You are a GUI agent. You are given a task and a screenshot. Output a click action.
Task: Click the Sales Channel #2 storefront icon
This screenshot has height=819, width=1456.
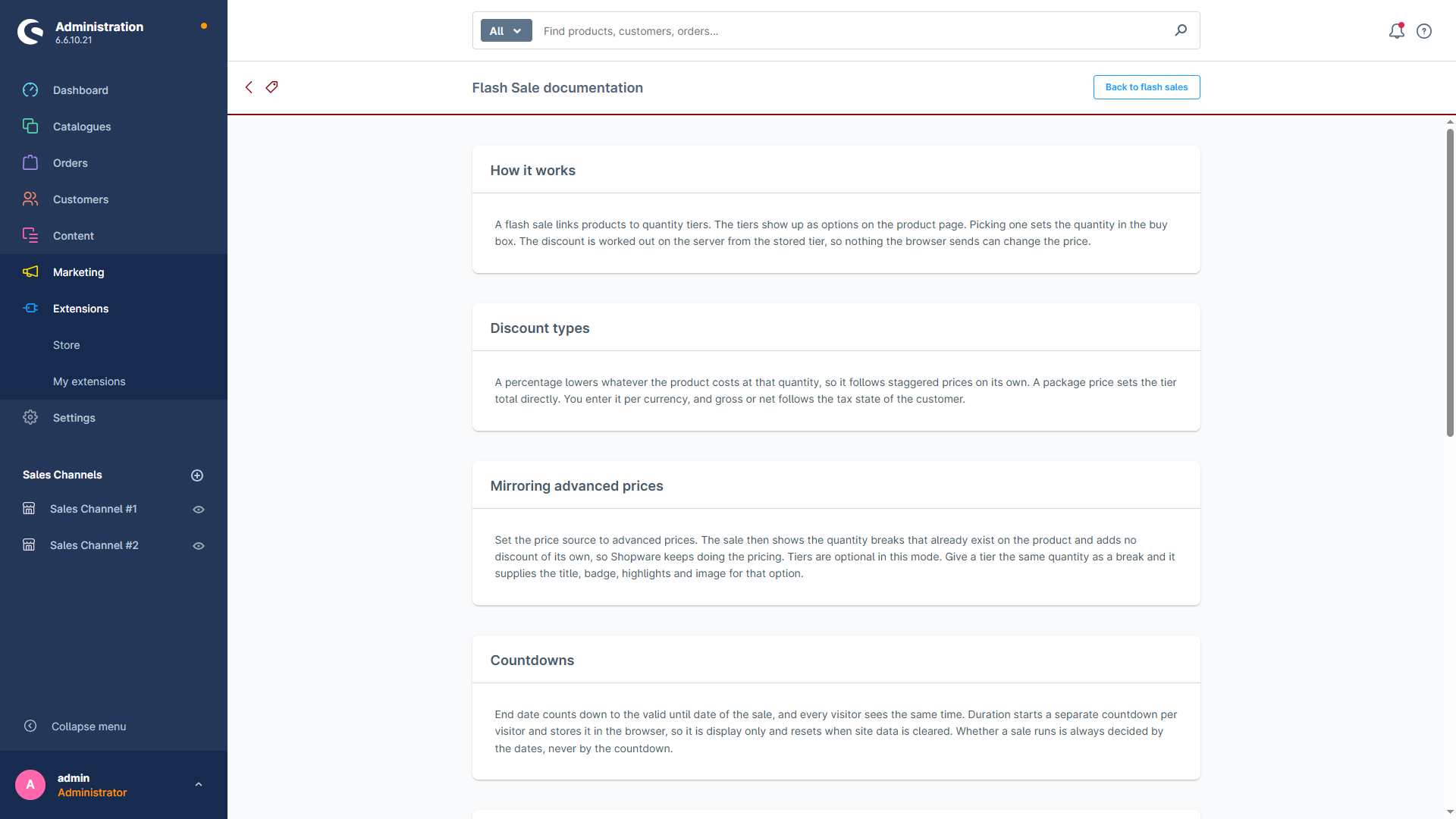pyautogui.click(x=29, y=545)
